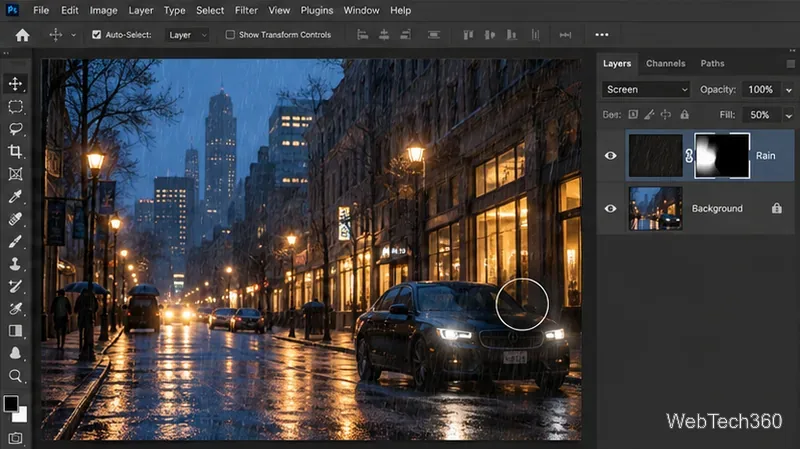Click the foreground black color swatch
Viewport: 800px width, 449px height.
point(11,403)
